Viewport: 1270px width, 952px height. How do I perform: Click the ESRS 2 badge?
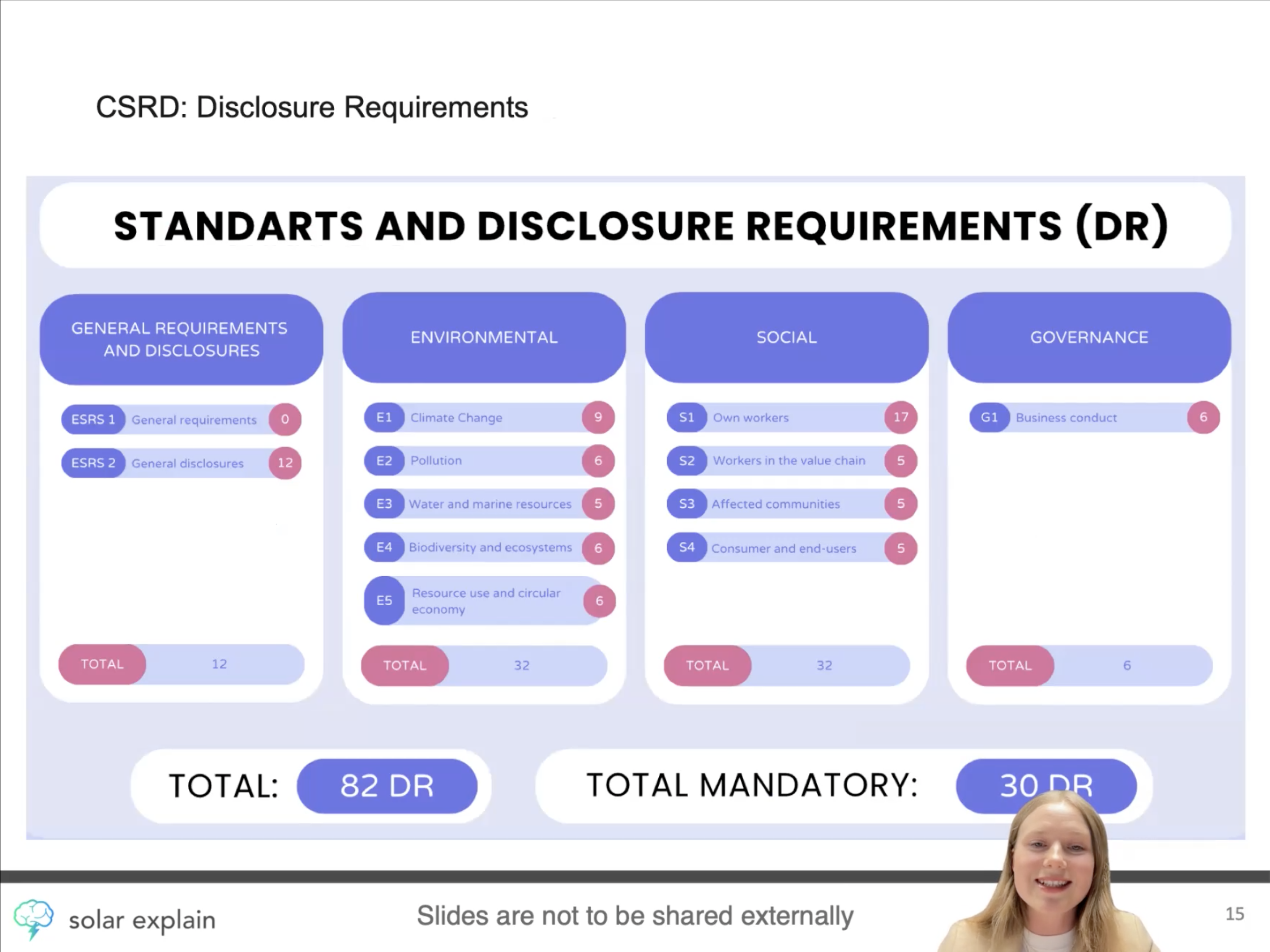tap(93, 463)
